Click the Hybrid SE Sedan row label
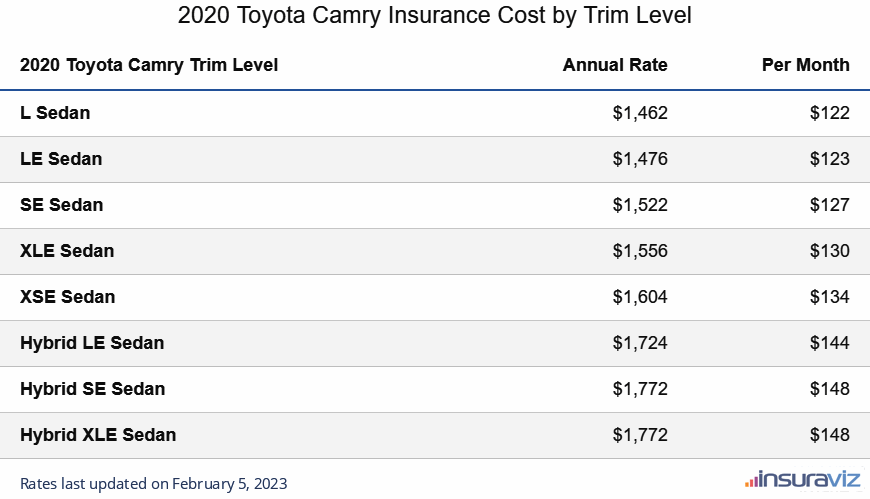The height and width of the screenshot is (499, 870). 92,389
